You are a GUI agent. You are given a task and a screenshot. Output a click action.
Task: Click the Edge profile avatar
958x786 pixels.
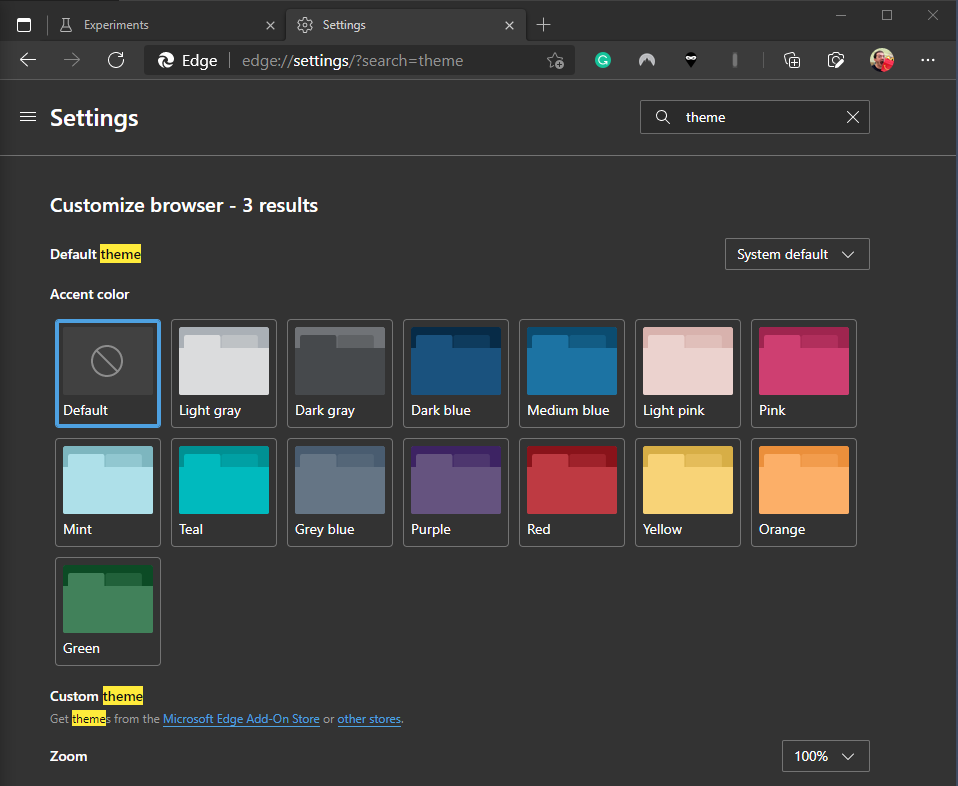tap(882, 60)
